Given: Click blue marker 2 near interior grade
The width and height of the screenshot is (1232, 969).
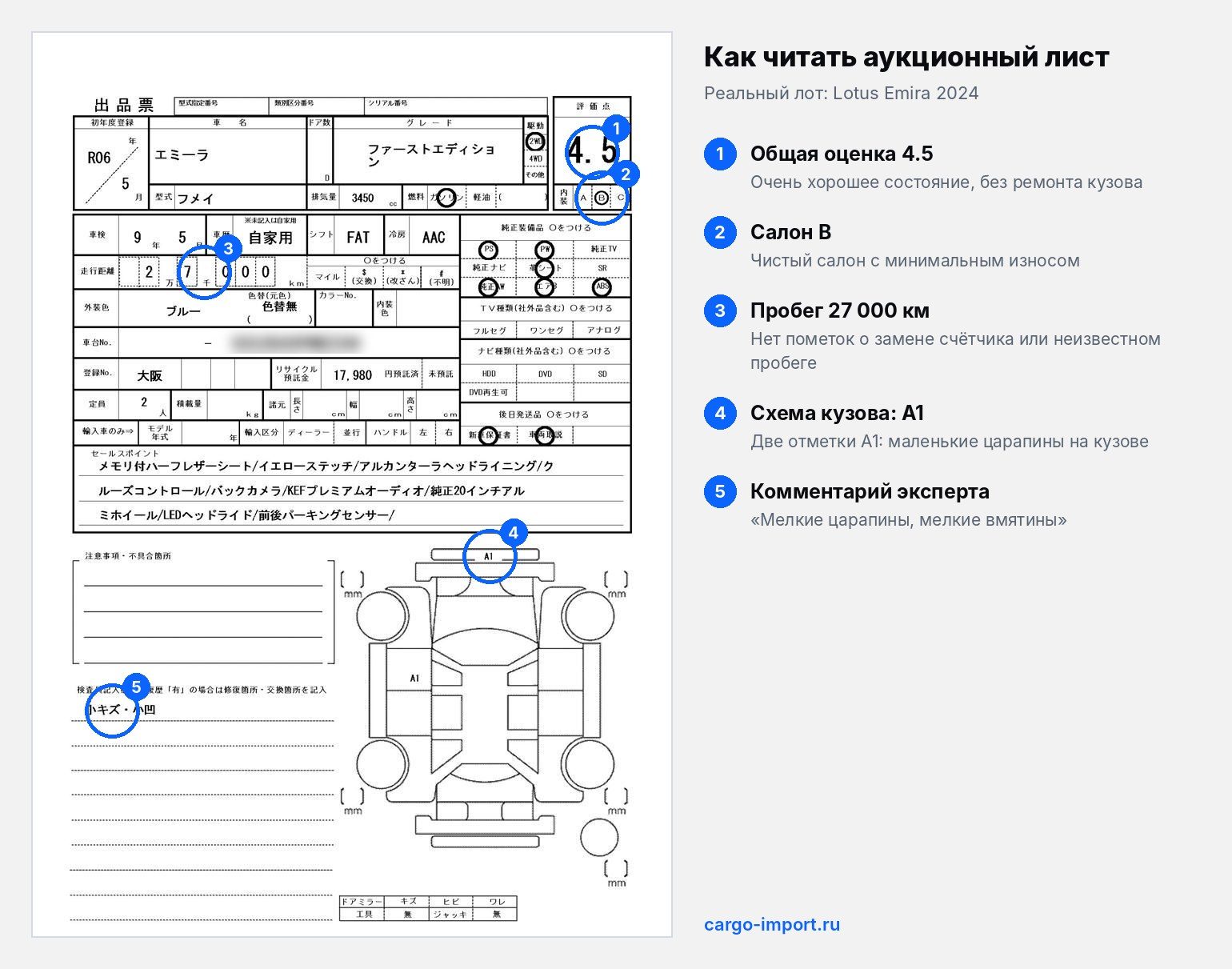Looking at the screenshot, I should tap(625, 174).
